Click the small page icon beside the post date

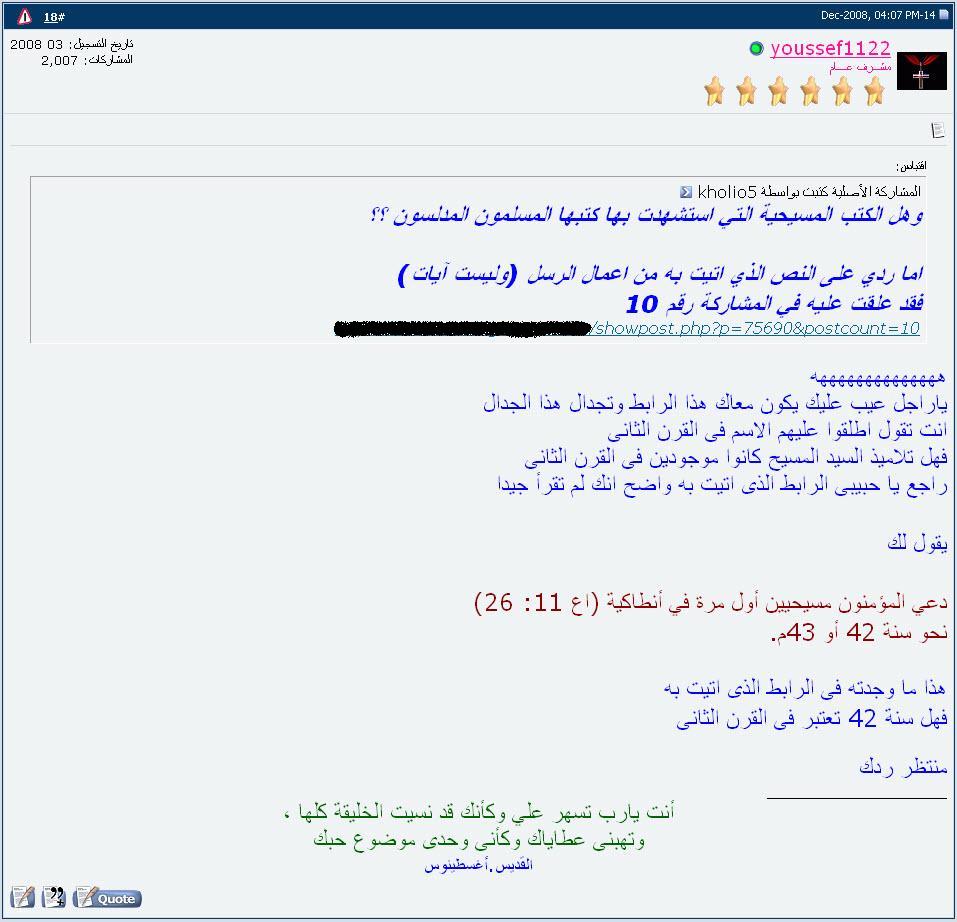[943, 15]
